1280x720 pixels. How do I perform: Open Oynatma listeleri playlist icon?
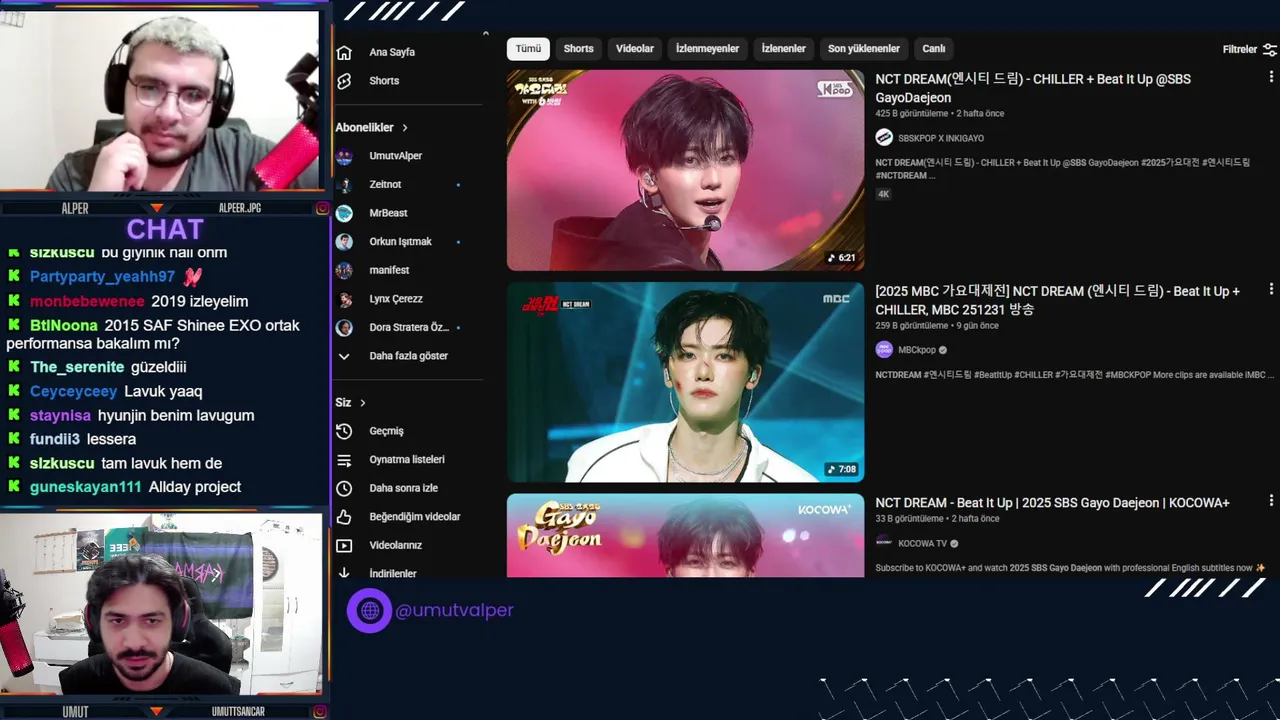click(x=344, y=460)
